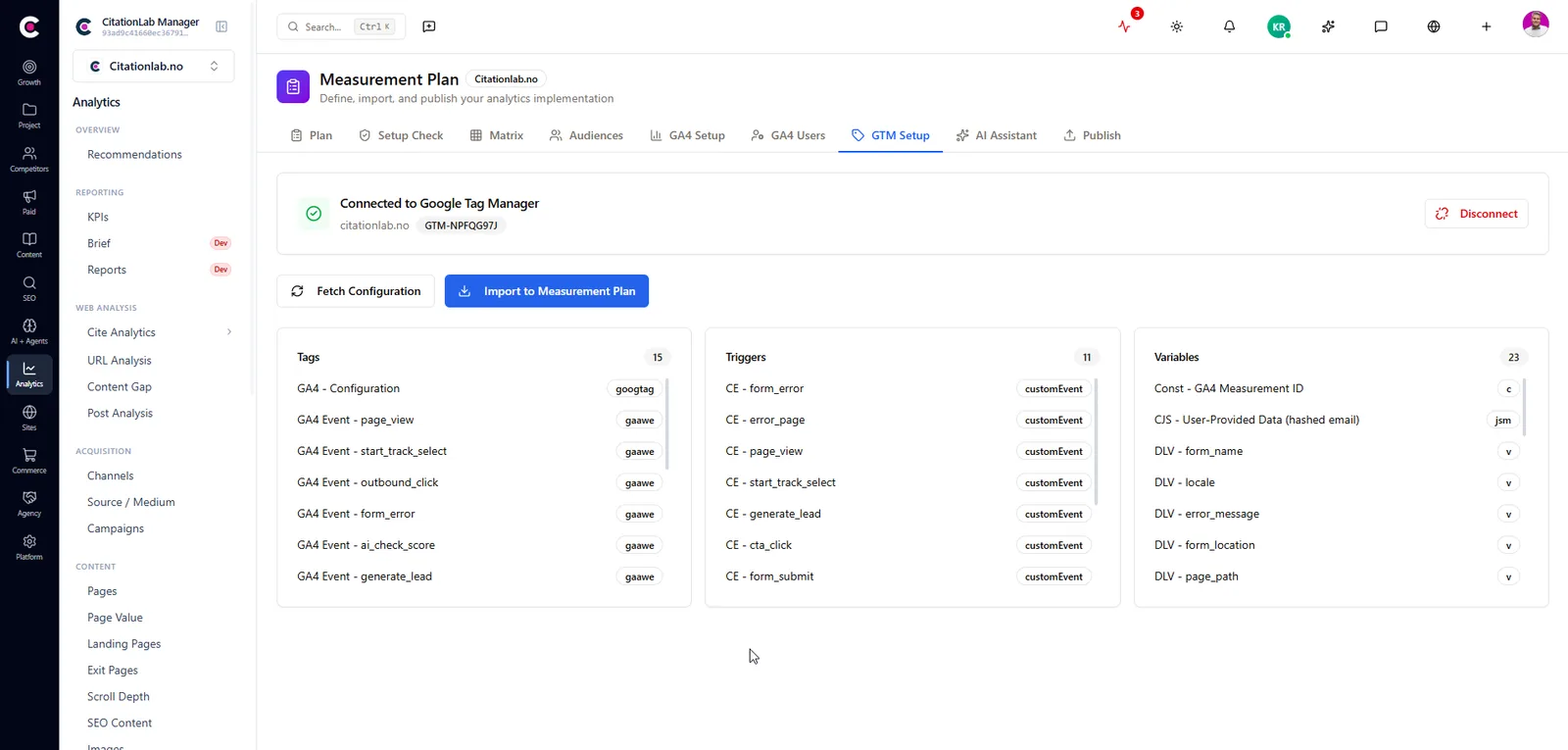Viewport: 1568px width, 750px height.
Task: Click the Fetch Configuration button
Action: coord(356,291)
